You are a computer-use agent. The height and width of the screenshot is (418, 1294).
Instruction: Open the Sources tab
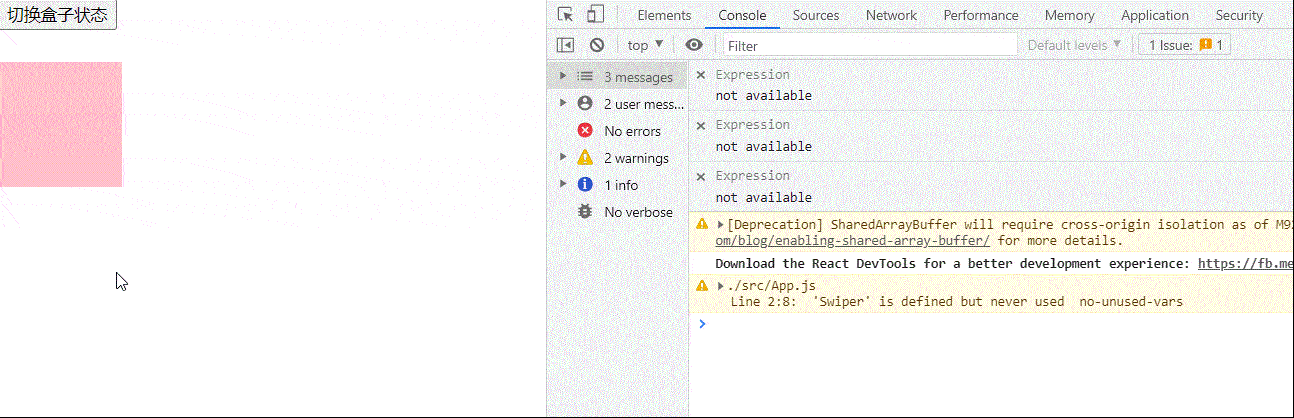click(816, 15)
